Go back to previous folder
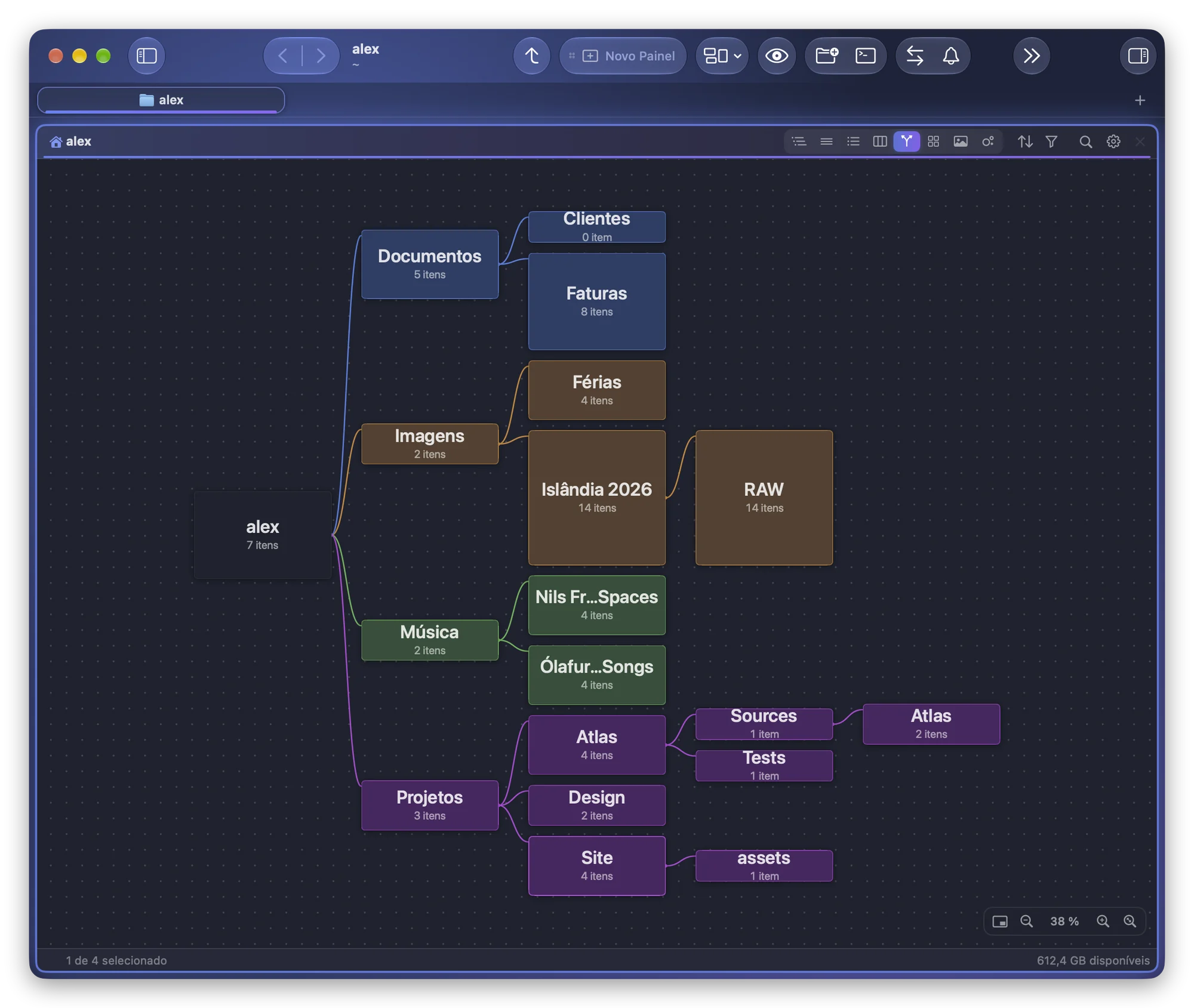 point(283,56)
